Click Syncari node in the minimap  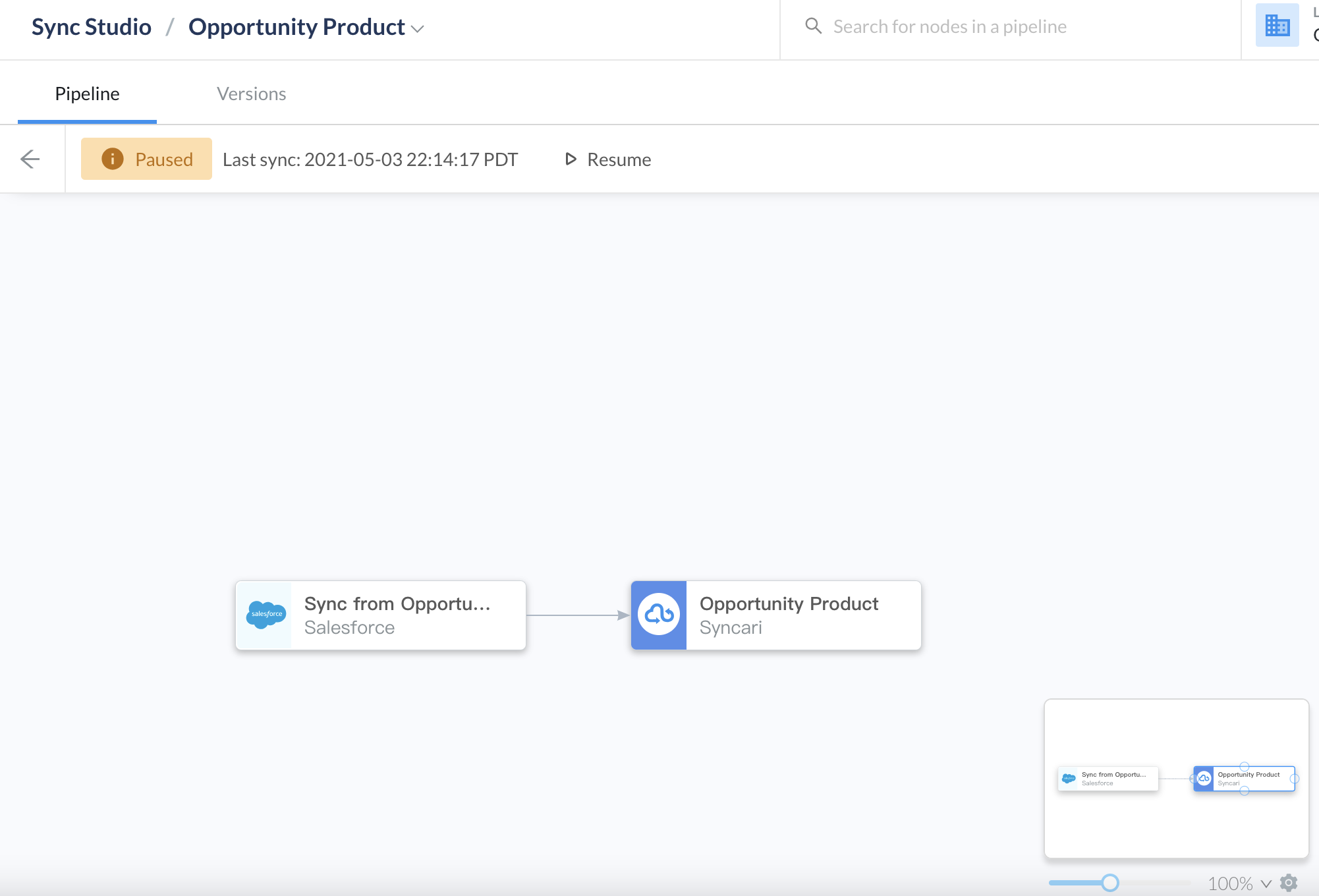[x=1244, y=779]
